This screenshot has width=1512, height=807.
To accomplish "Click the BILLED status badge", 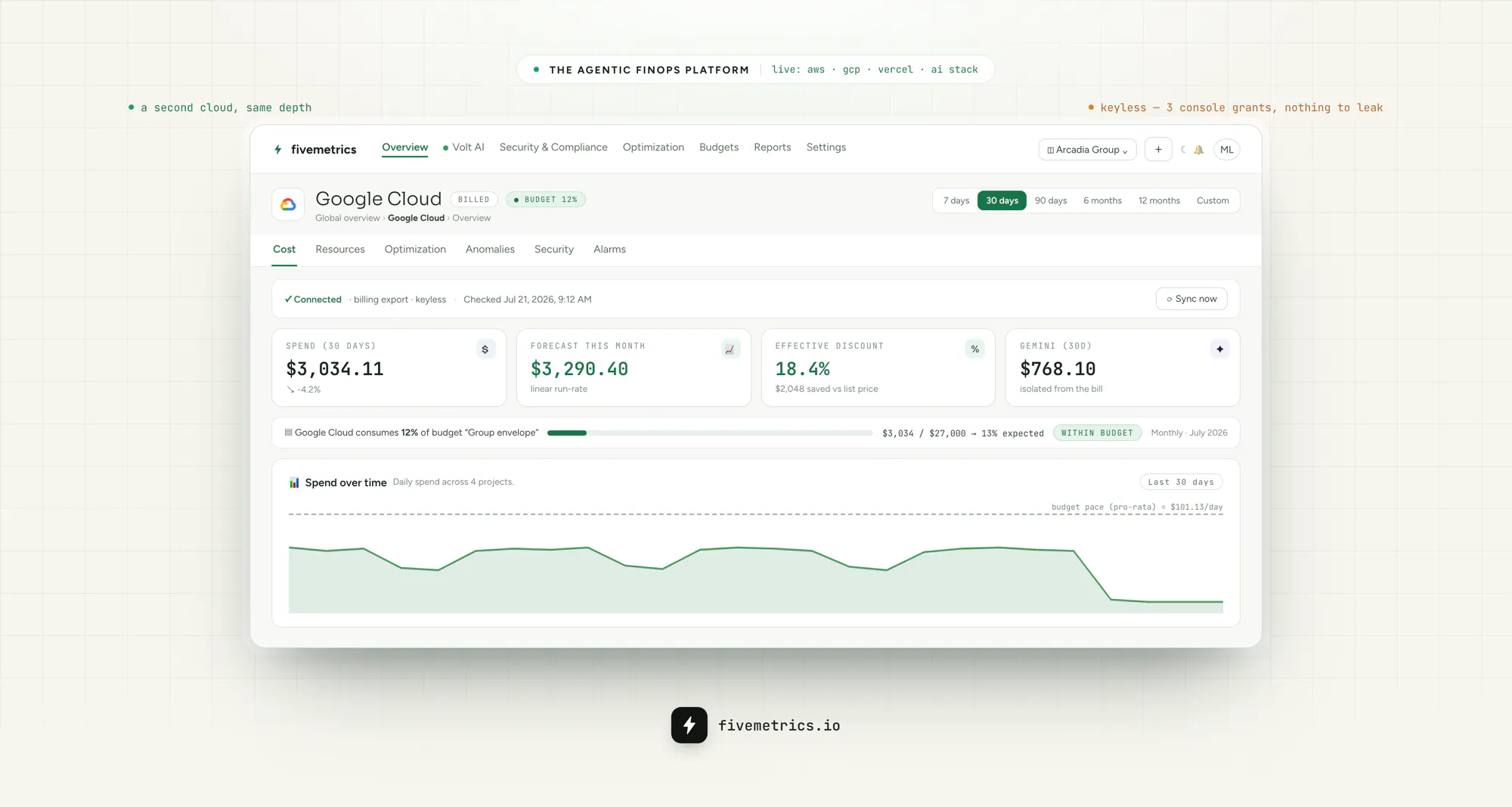I will [x=473, y=200].
